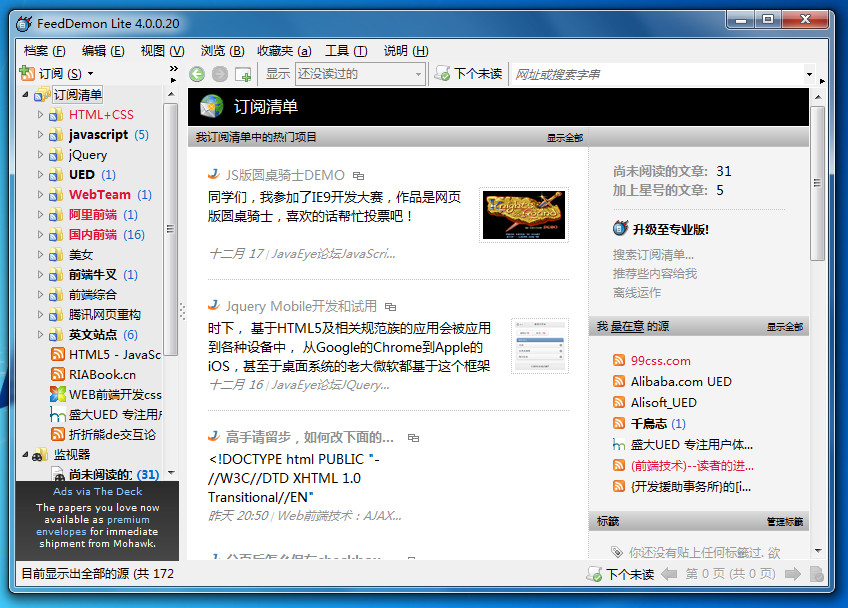Click the FeedDemon application icon in title bar
The width and height of the screenshot is (848, 608).
pyautogui.click(x=24, y=23)
